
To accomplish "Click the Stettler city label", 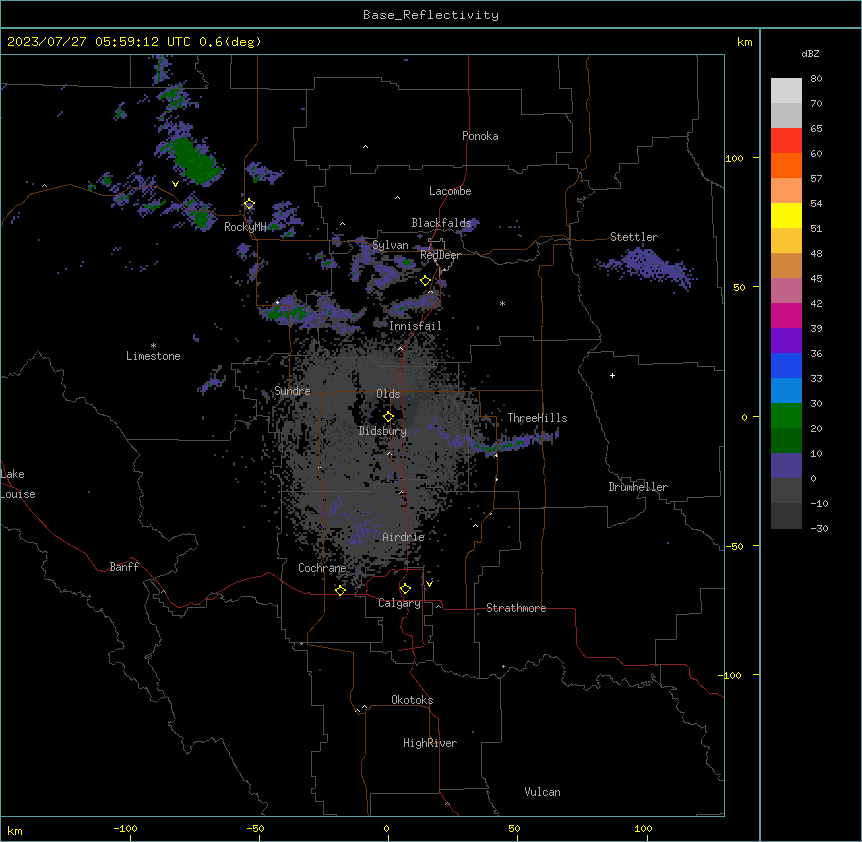I will tap(634, 237).
